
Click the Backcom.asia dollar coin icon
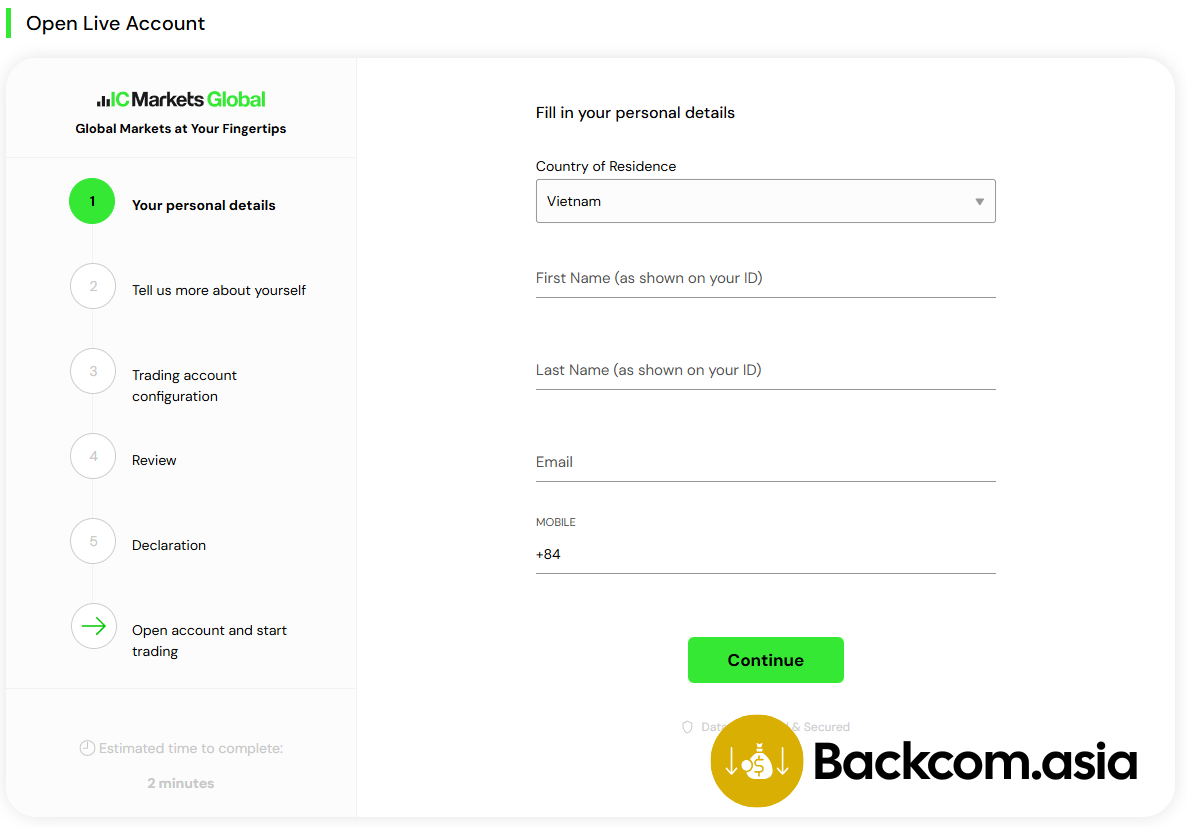[x=756, y=760]
